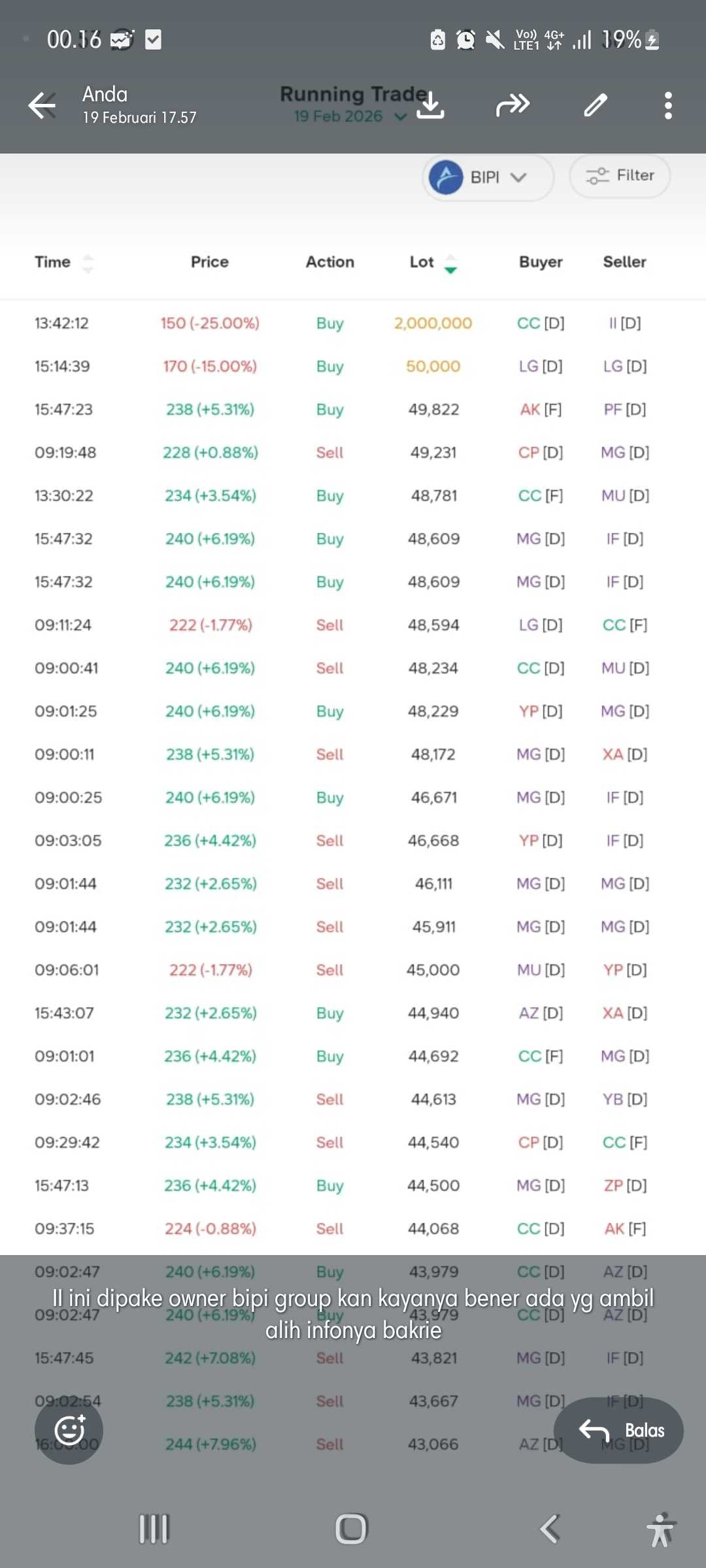The image size is (706, 1568).
Task: Tap the Anda contact name in header
Action: [105, 95]
